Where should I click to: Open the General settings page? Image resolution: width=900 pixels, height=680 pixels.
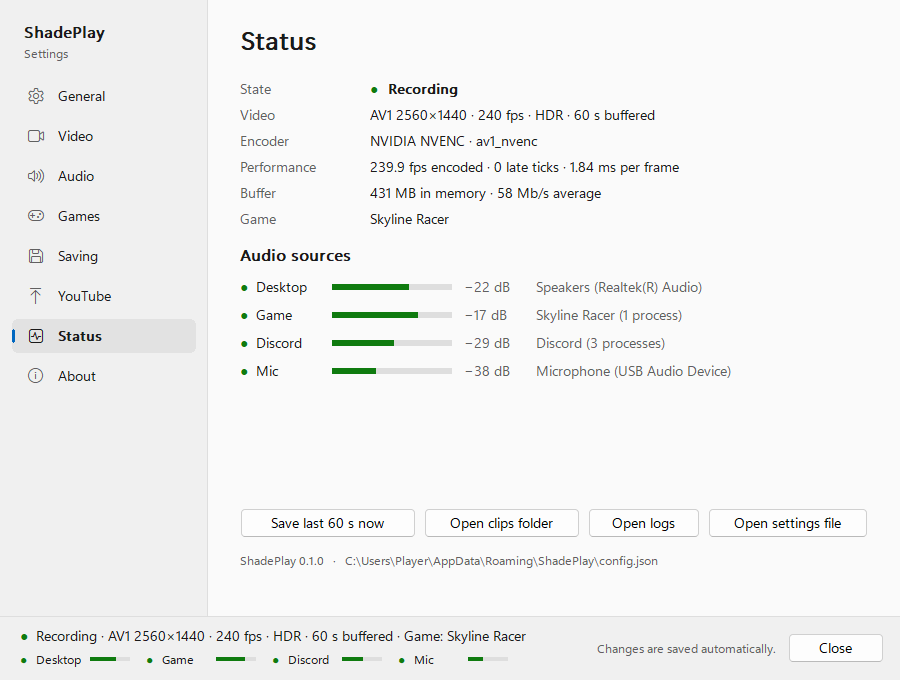coord(104,96)
